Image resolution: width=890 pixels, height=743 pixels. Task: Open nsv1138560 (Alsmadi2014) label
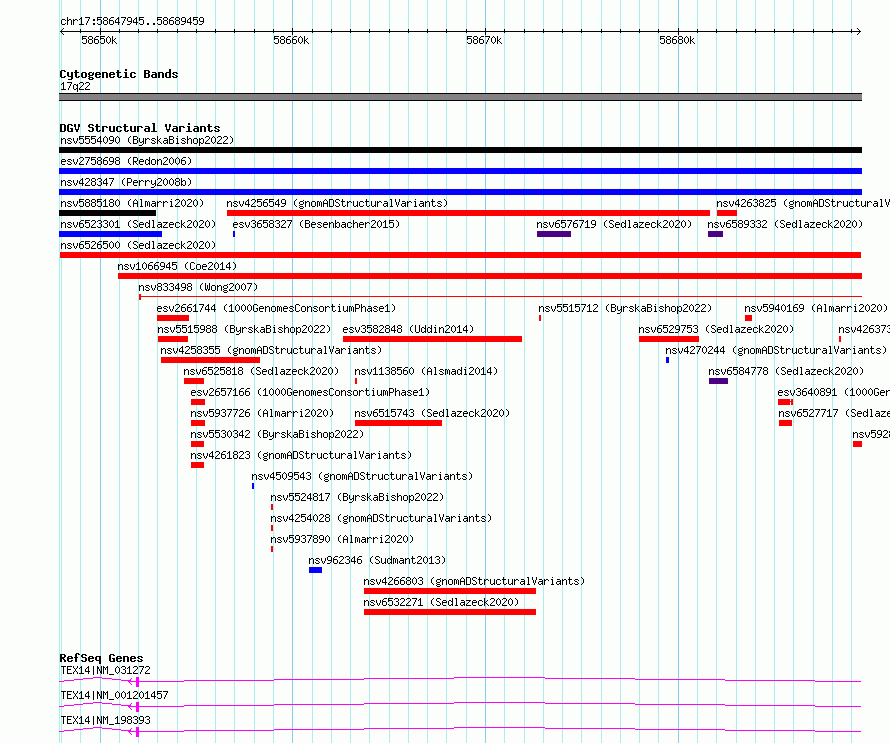tap(426, 371)
